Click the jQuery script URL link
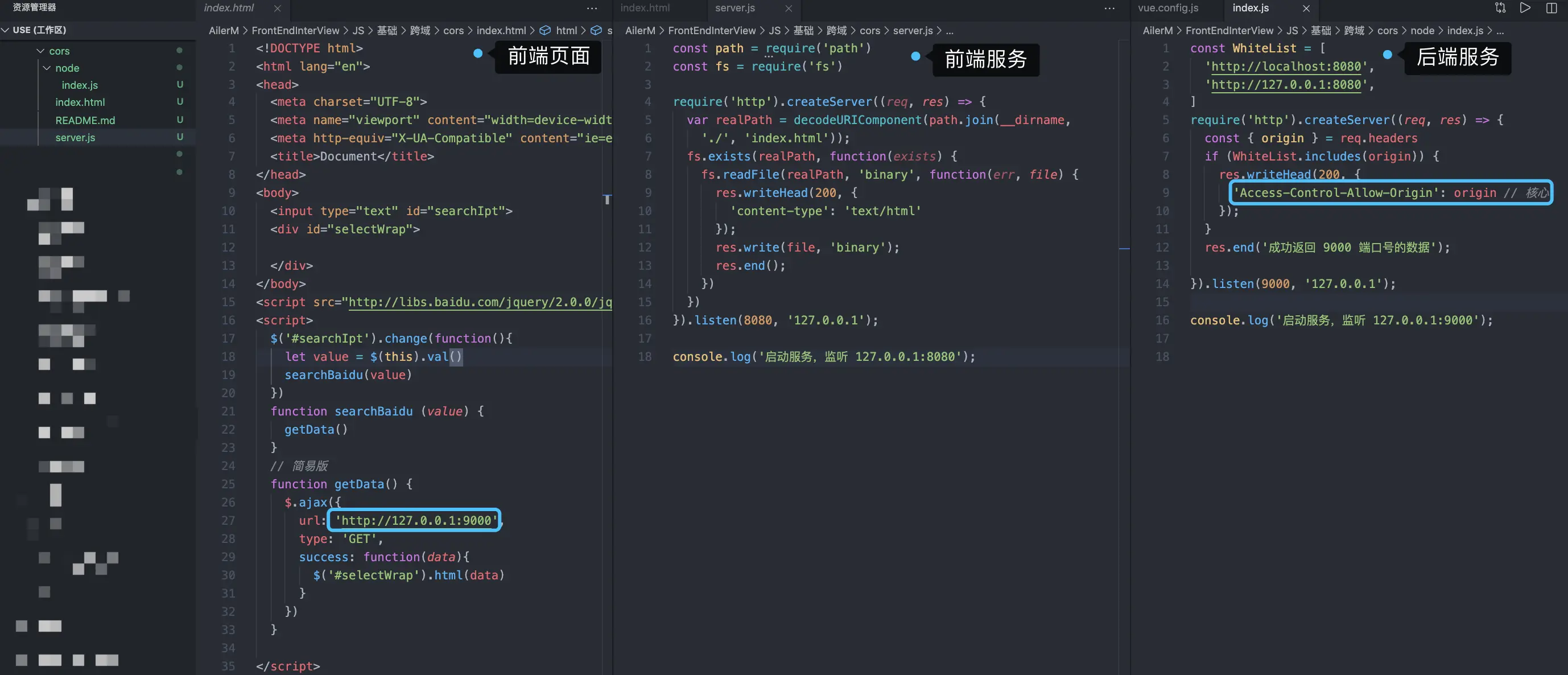The height and width of the screenshot is (675, 1568). click(480, 302)
